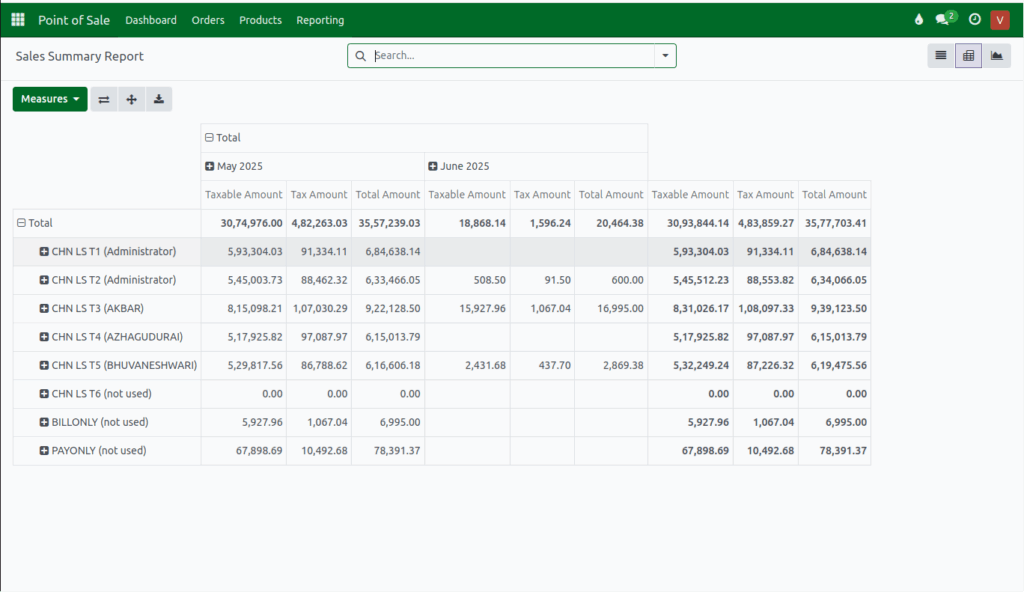This screenshot has height=592, width=1024.
Task: Open the Measures dropdown
Action: pyautogui.click(x=49, y=99)
